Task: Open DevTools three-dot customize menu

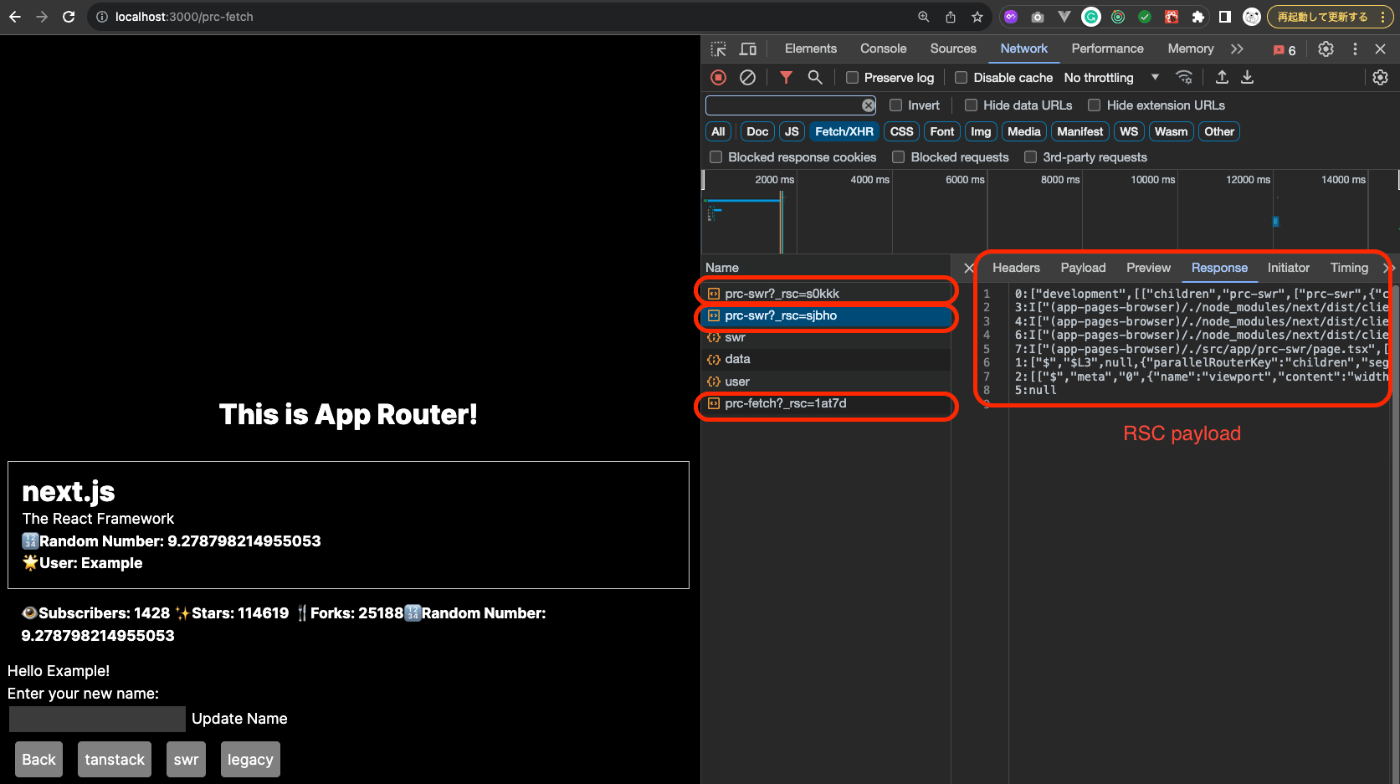Action: pyautogui.click(x=1355, y=49)
